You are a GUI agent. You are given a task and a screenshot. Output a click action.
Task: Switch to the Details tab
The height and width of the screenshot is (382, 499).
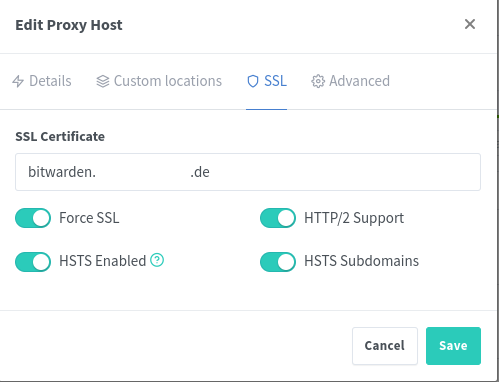(x=42, y=81)
